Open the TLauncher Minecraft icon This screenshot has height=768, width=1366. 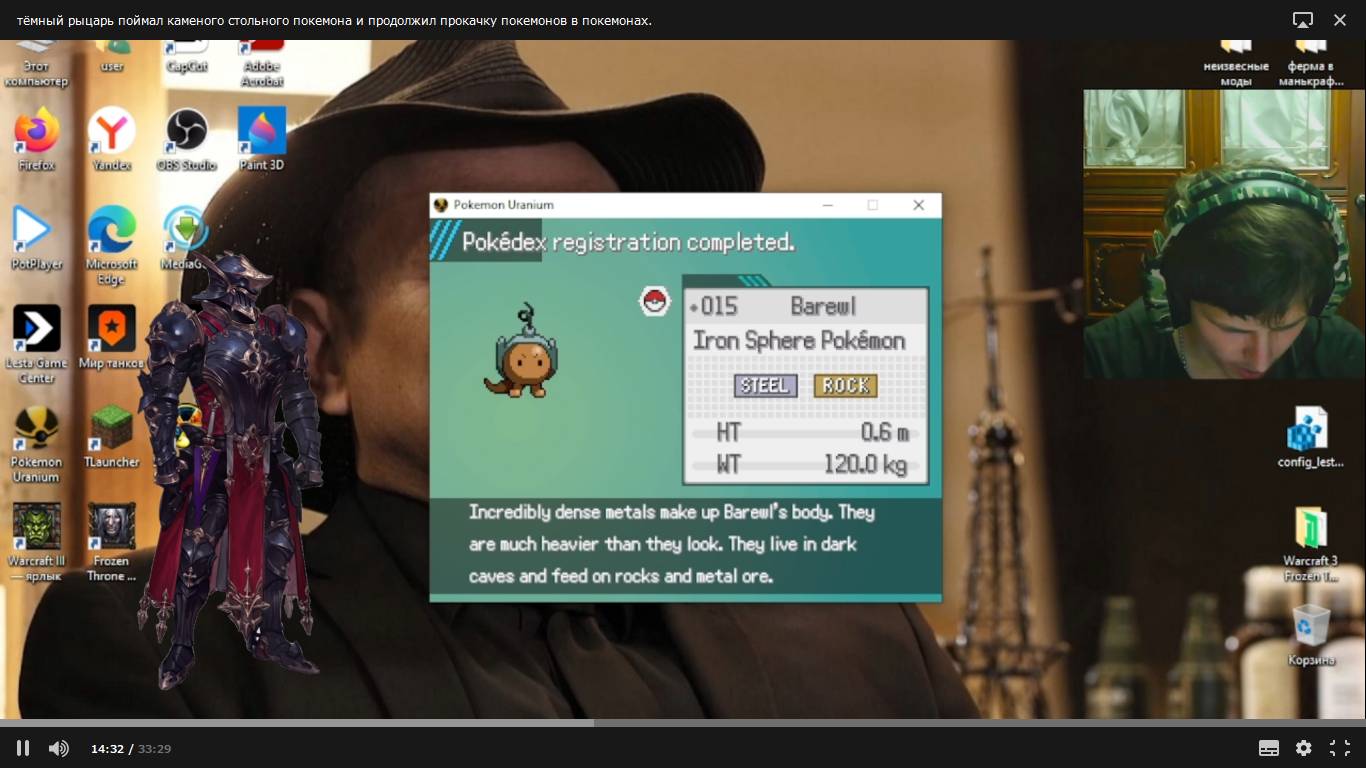click(112, 437)
